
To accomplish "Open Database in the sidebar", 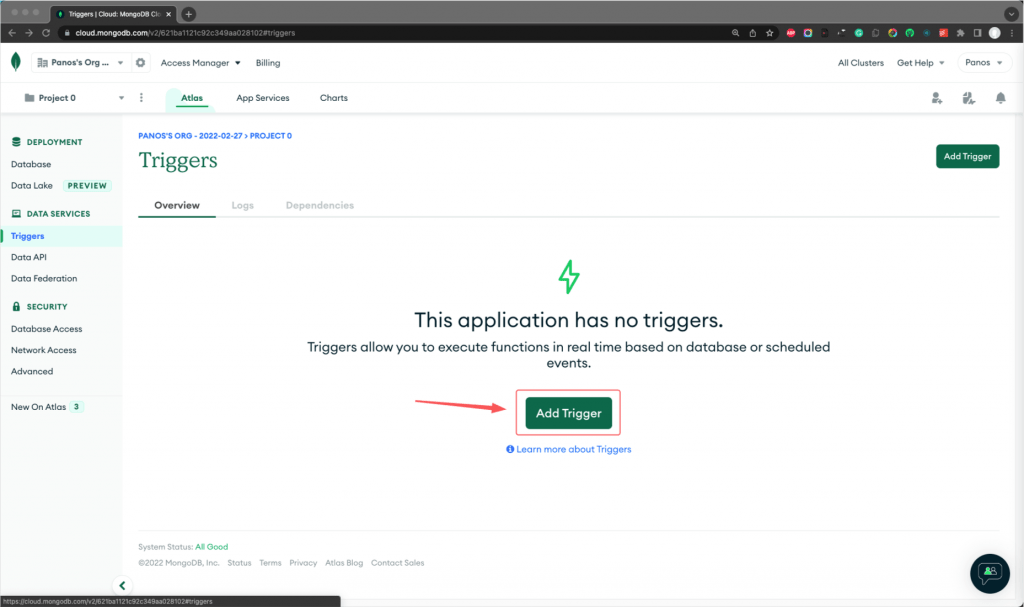I will click(31, 165).
